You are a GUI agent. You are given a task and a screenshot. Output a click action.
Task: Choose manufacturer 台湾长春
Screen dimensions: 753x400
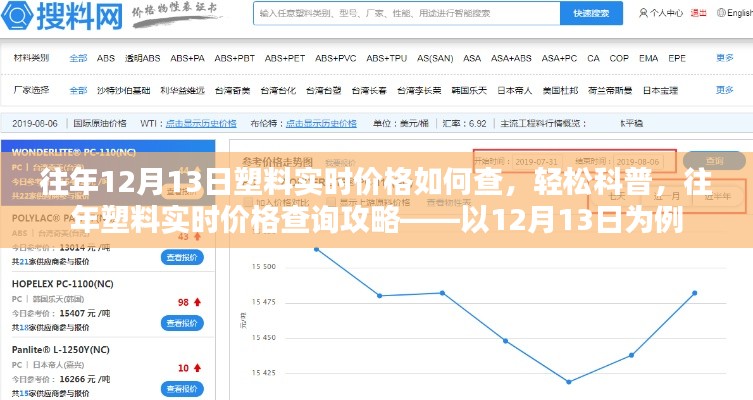(369, 90)
